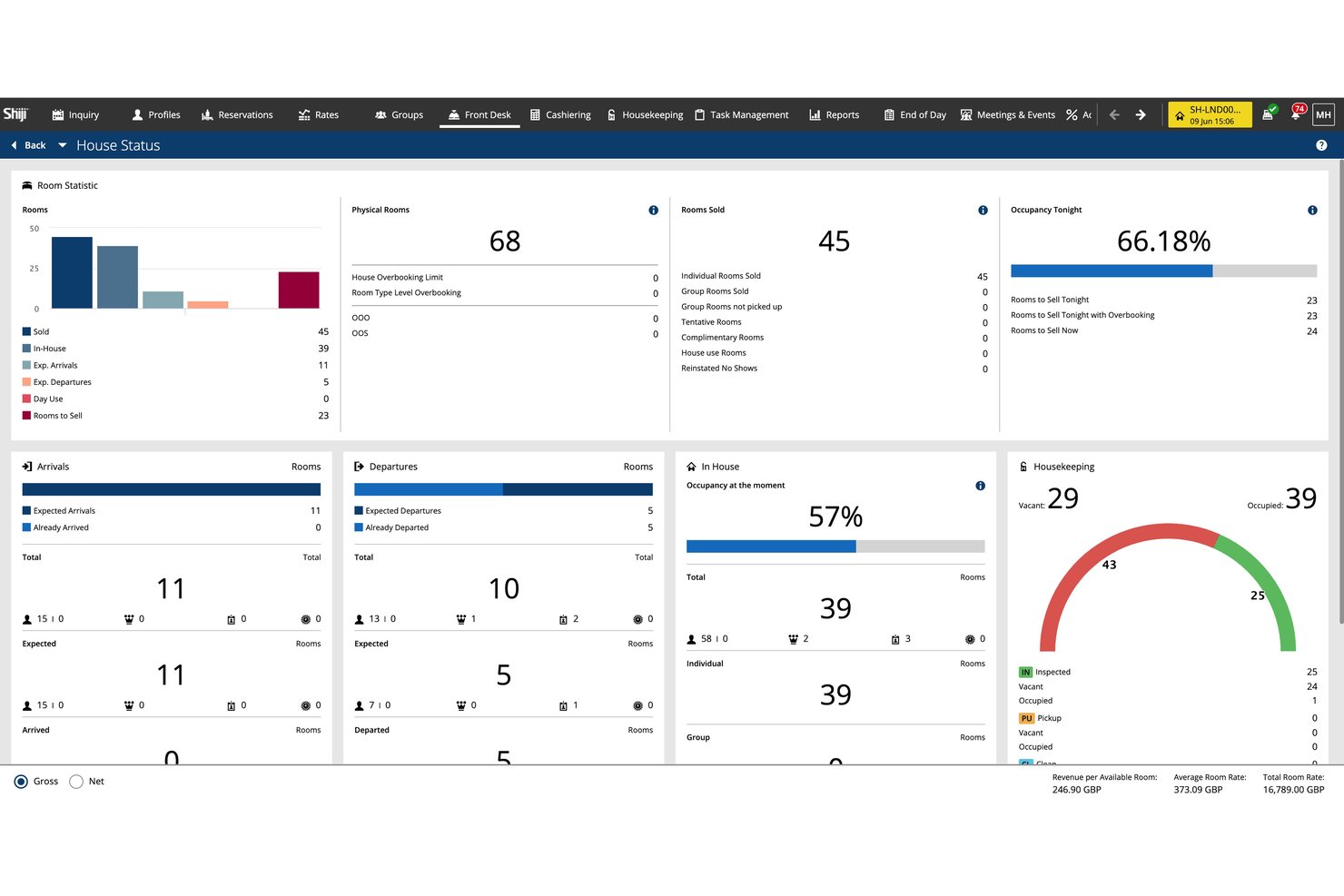Select the Net radio button
1344x896 pixels.
click(76, 782)
